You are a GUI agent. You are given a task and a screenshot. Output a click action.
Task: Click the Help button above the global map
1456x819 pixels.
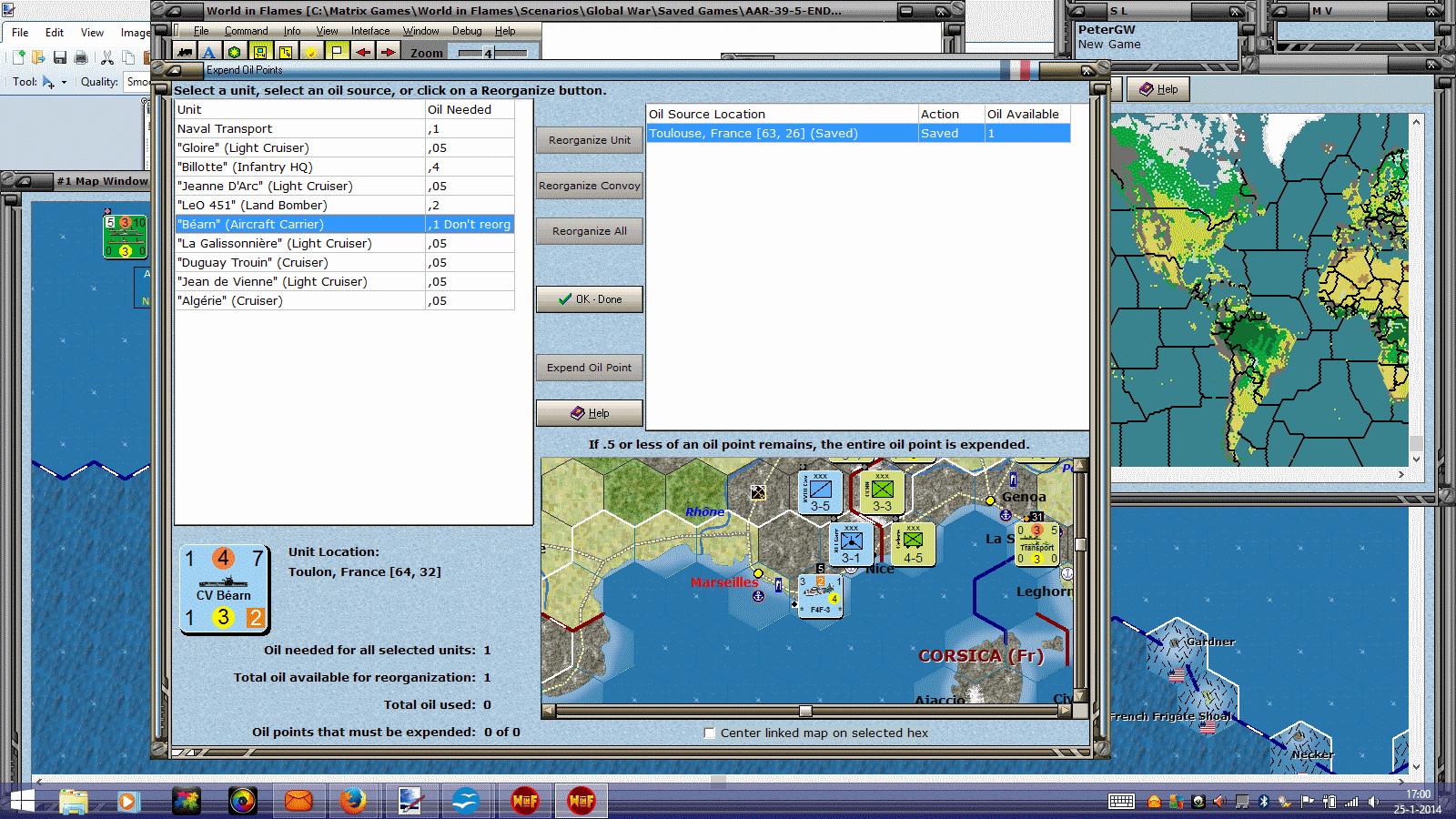[1158, 89]
